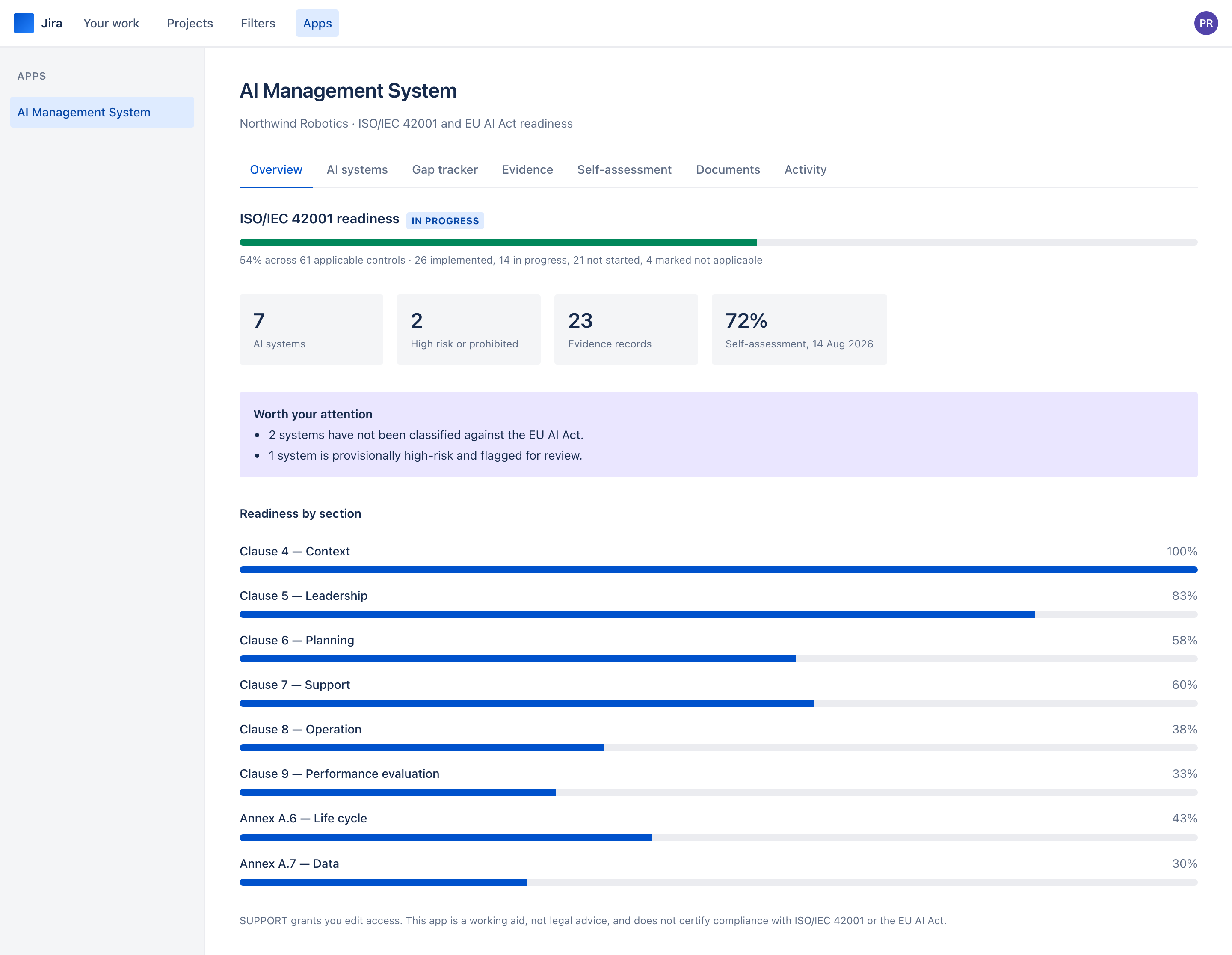Click the Readiness by section heading

(x=300, y=513)
